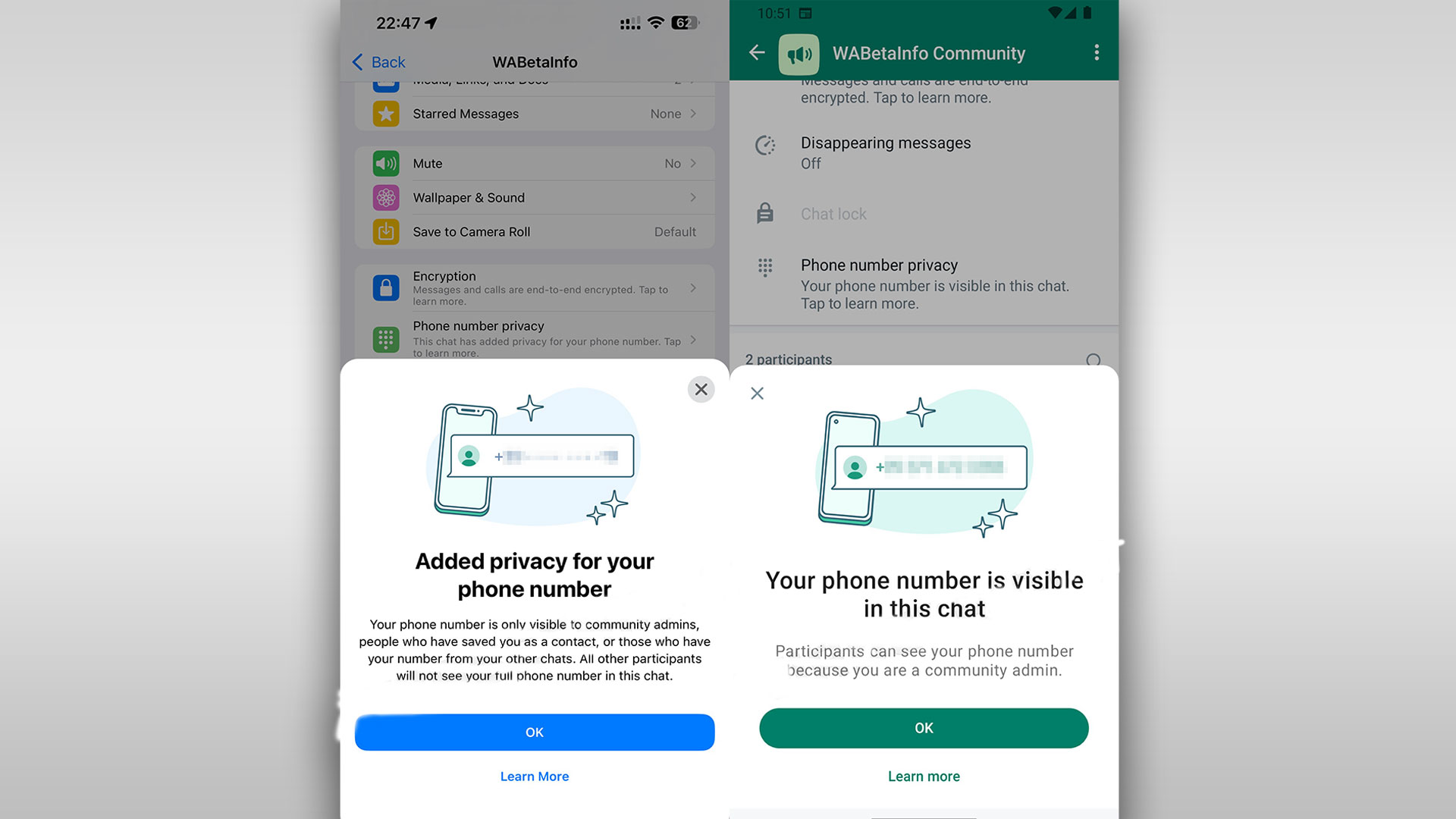Viewport: 1456px width, 819px height.
Task: Tap the Save to Camera Roll icon
Action: coord(385,231)
